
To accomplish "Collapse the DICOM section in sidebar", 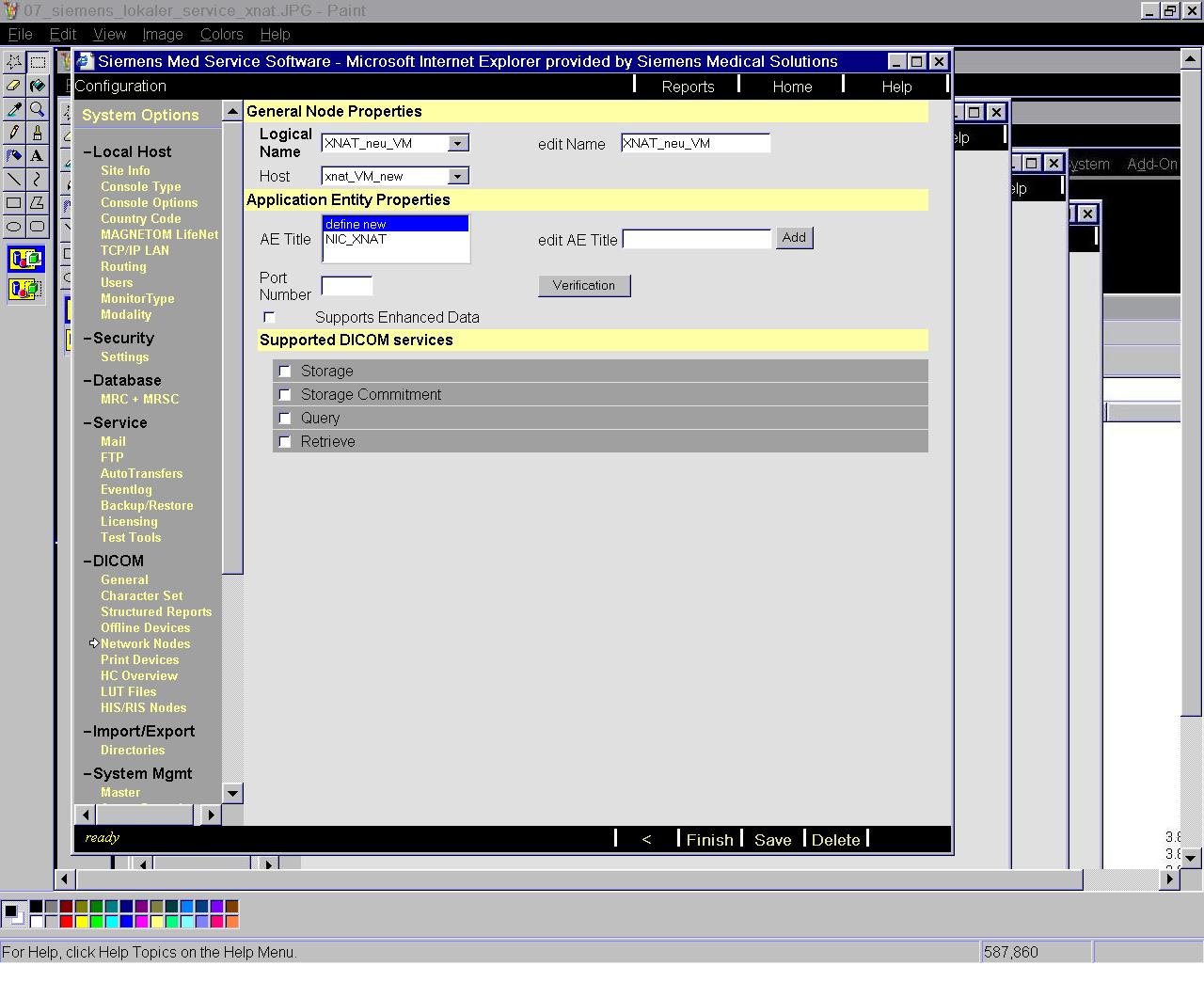I will point(87,562).
